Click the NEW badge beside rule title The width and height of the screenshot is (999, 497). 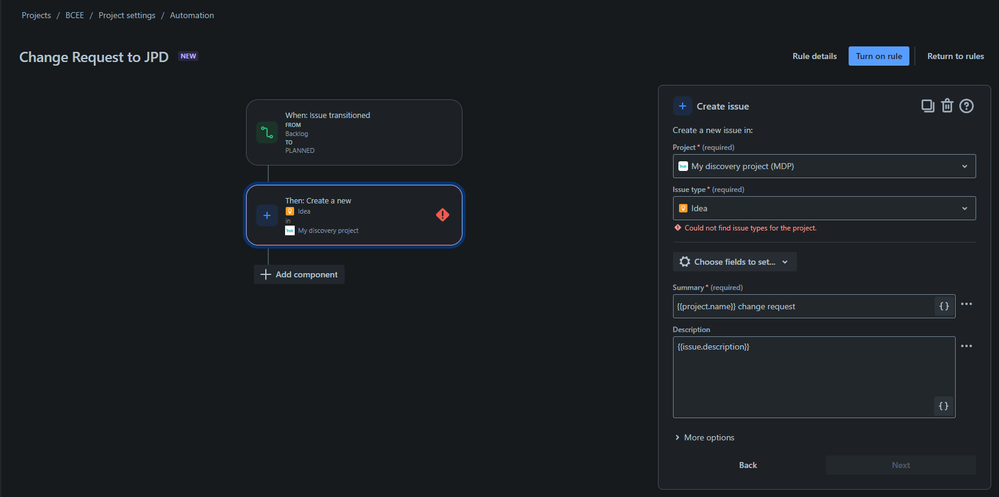coord(188,56)
